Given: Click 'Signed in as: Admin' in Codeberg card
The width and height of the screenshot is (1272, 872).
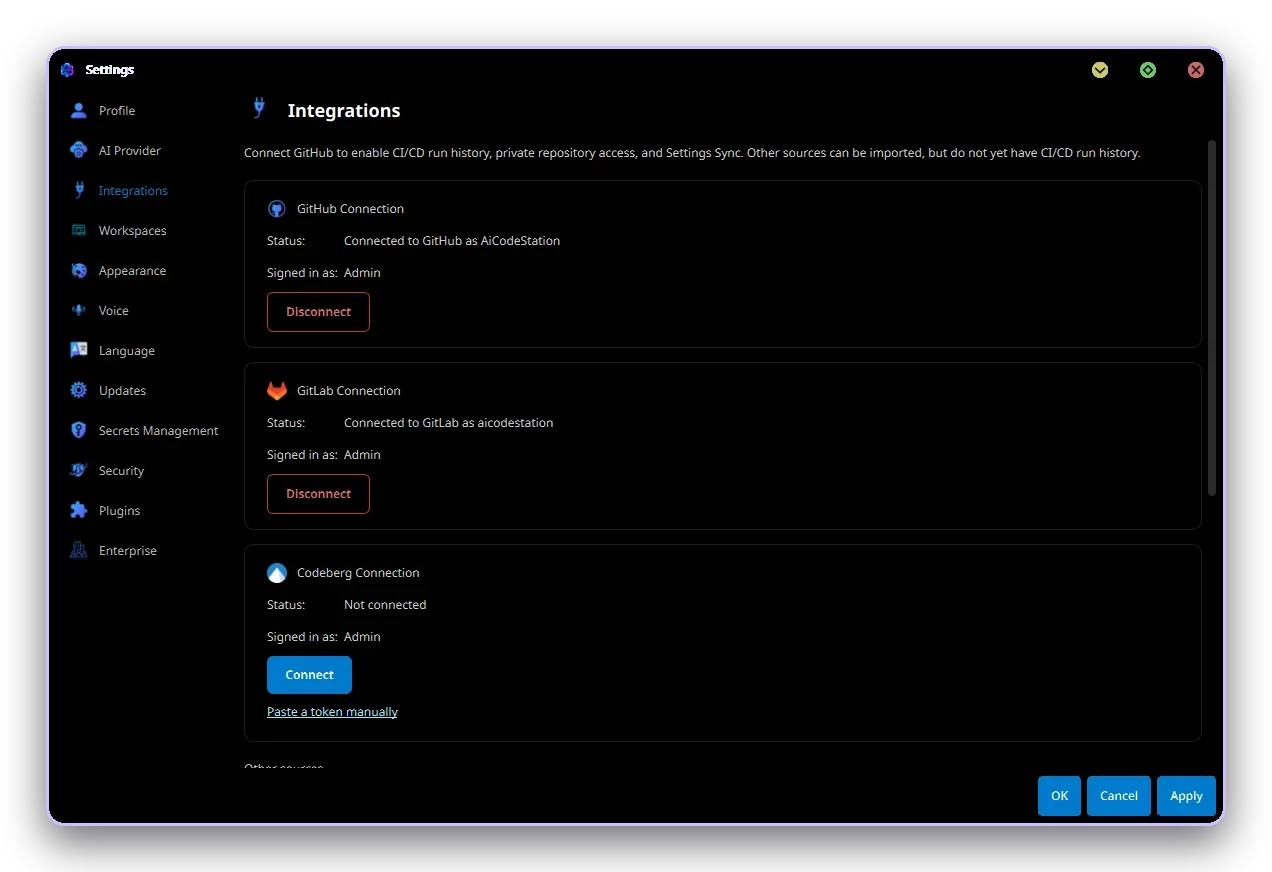Looking at the screenshot, I should pos(324,637).
